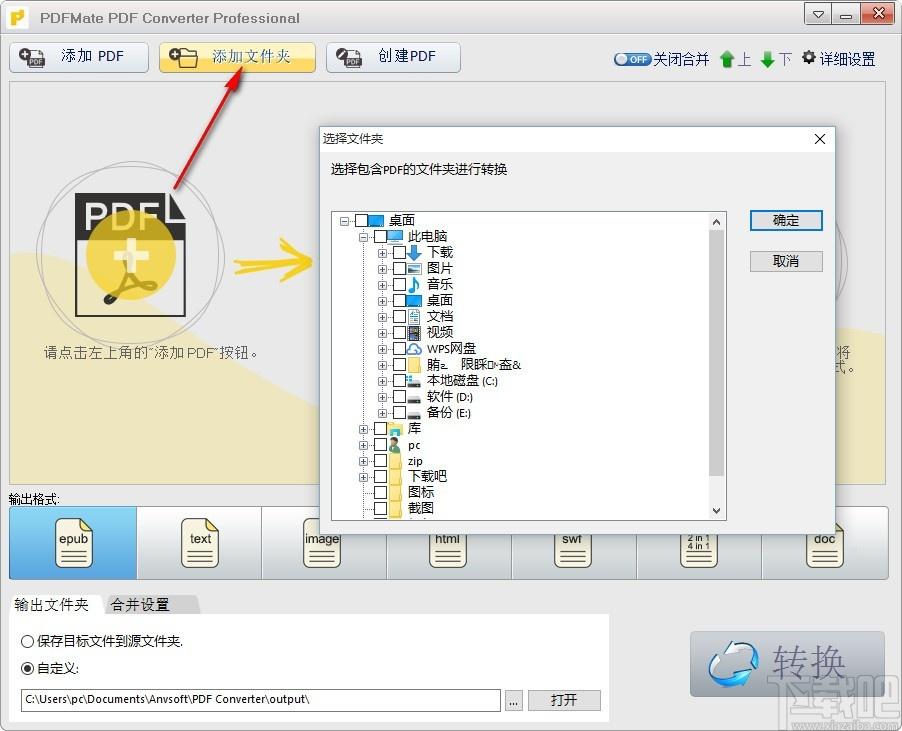Click the Add PDF (添加 PDF) button
Screen dimensions: 902x731
pyautogui.click(x=79, y=57)
